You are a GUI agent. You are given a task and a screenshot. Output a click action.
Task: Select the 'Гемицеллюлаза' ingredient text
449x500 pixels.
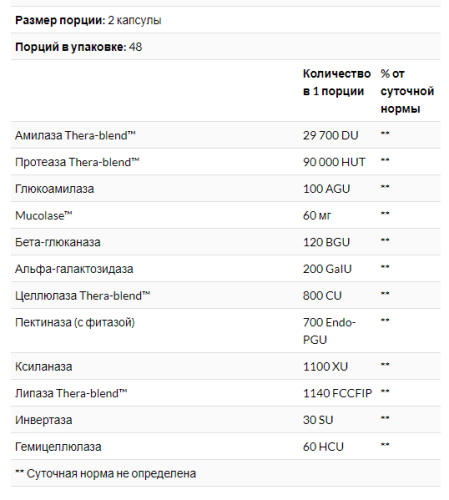click(x=58, y=447)
